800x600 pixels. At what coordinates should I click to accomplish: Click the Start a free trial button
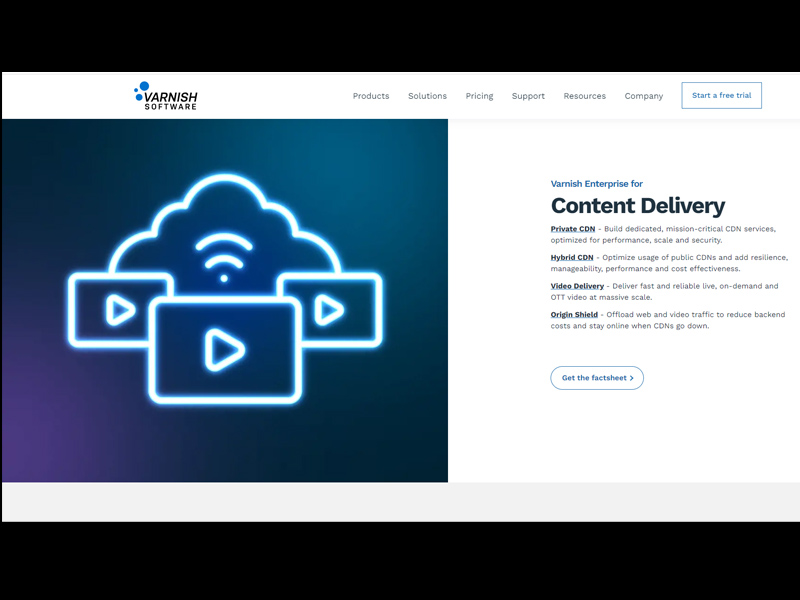722,95
